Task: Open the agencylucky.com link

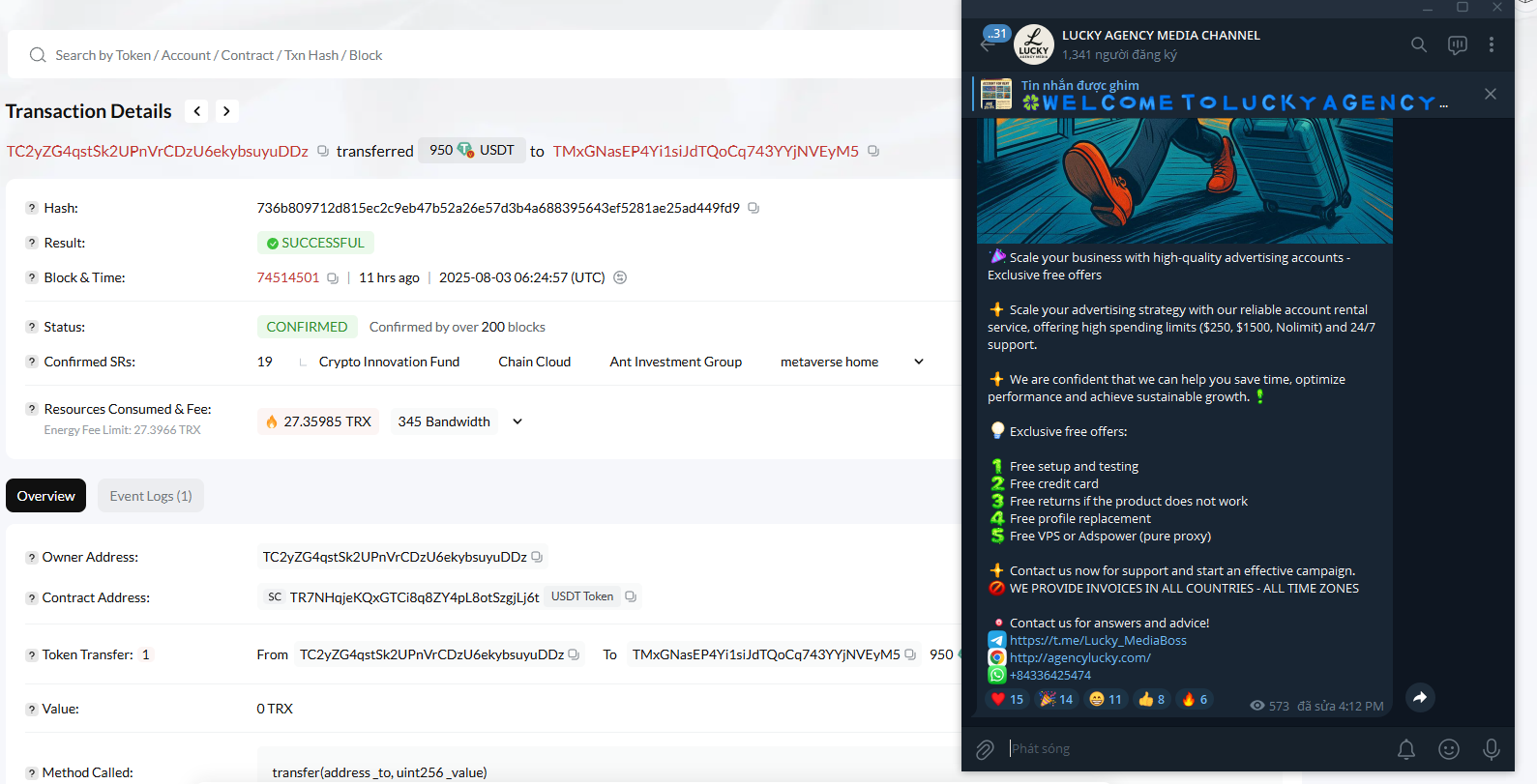Action: pyautogui.click(x=1080, y=657)
